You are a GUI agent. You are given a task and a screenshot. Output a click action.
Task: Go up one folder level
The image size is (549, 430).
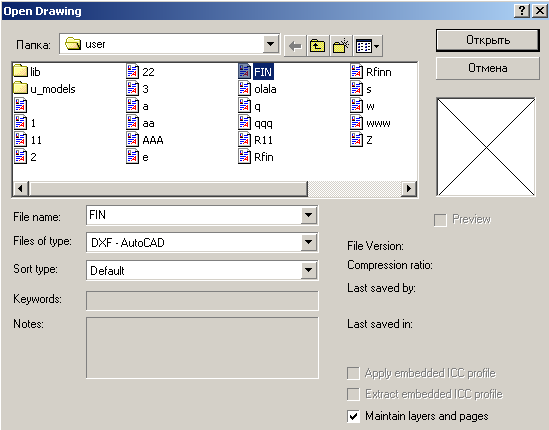[318, 46]
